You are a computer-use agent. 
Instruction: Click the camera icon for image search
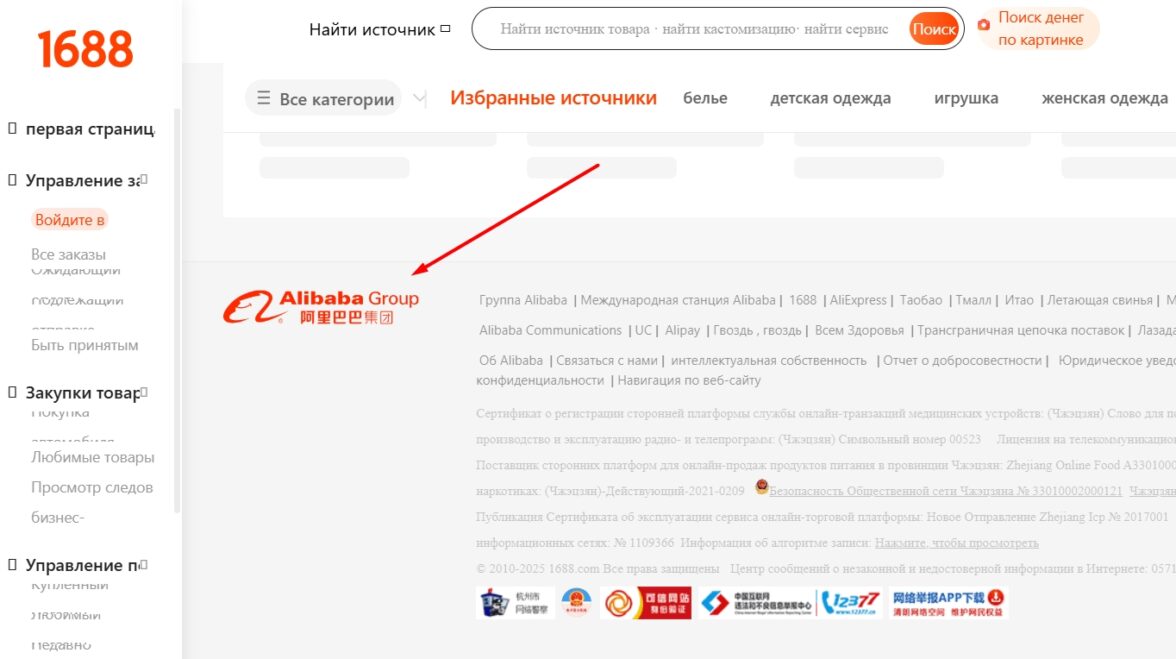[x=983, y=25]
